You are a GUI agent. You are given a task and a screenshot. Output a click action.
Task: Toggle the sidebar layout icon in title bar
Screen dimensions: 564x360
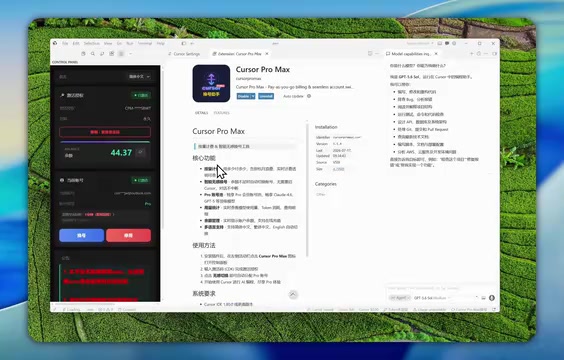[x=183, y=43]
